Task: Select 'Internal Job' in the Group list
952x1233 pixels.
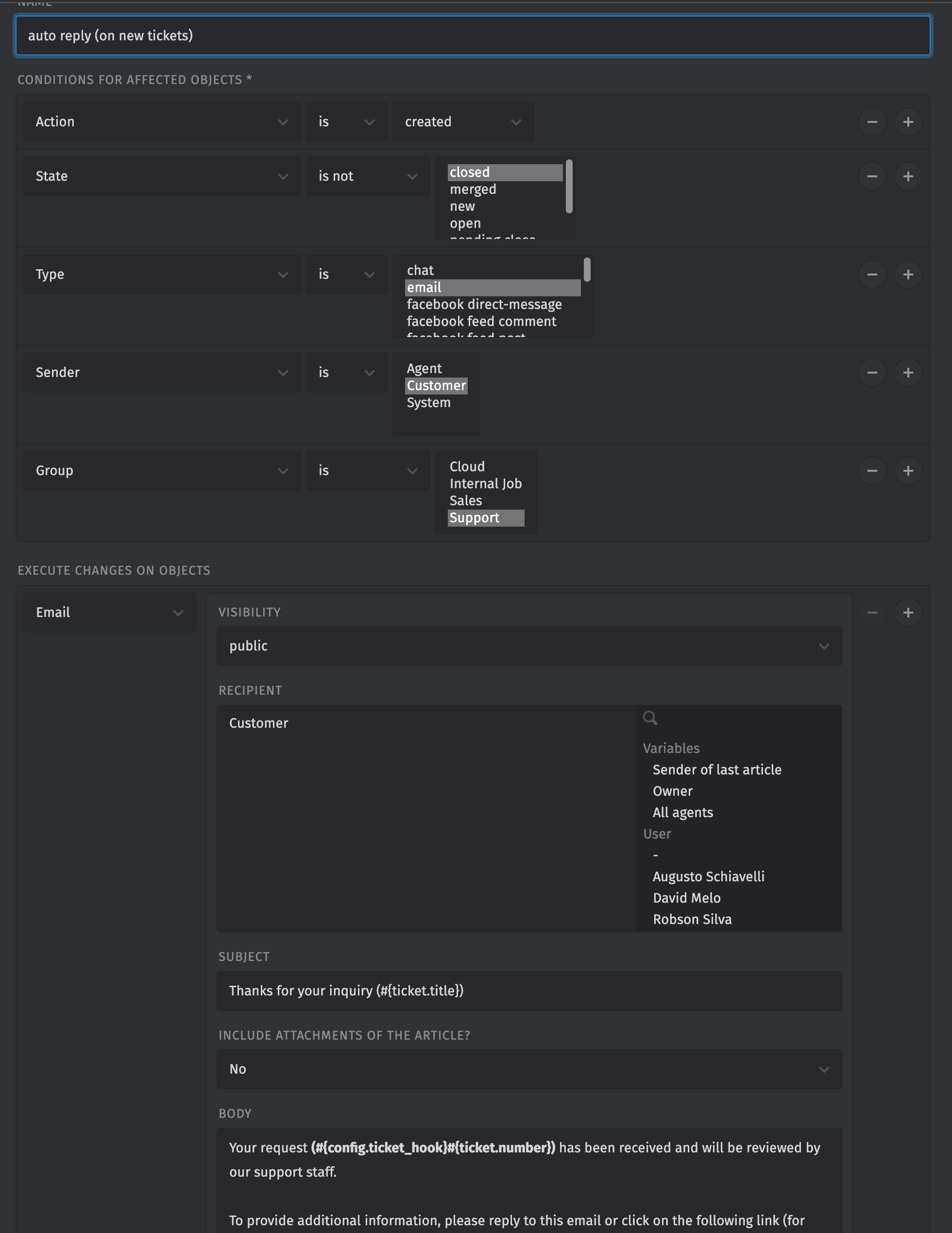Action: point(486,484)
